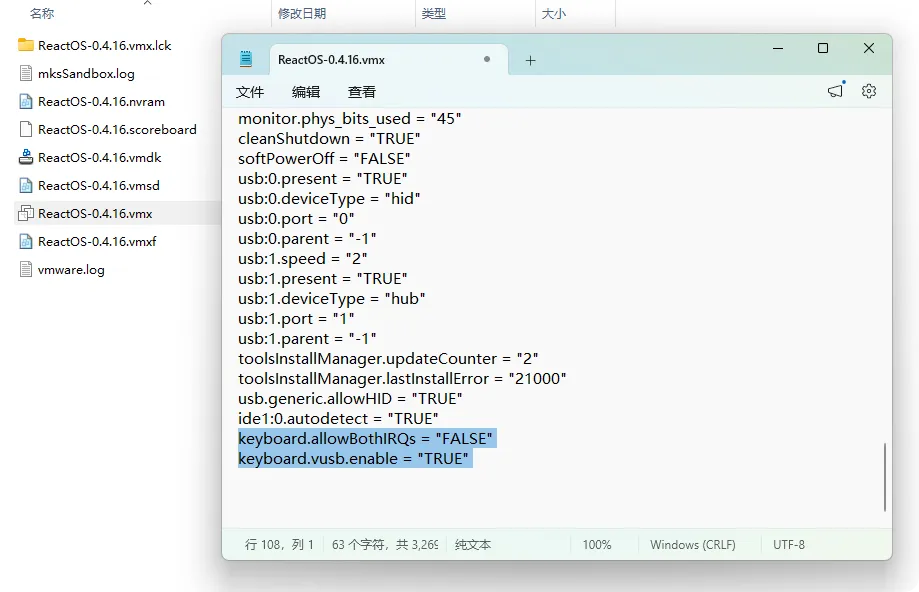Select ReactOS-0.4.16.nvram file name in Explorer
The image size is (919, 592).
pyautogui.click(x=101, y=102)
